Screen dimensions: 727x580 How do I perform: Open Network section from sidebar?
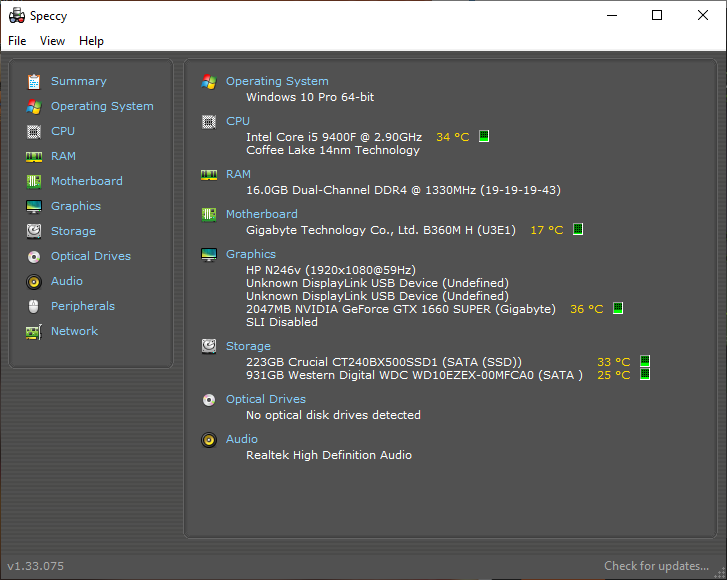74,331
